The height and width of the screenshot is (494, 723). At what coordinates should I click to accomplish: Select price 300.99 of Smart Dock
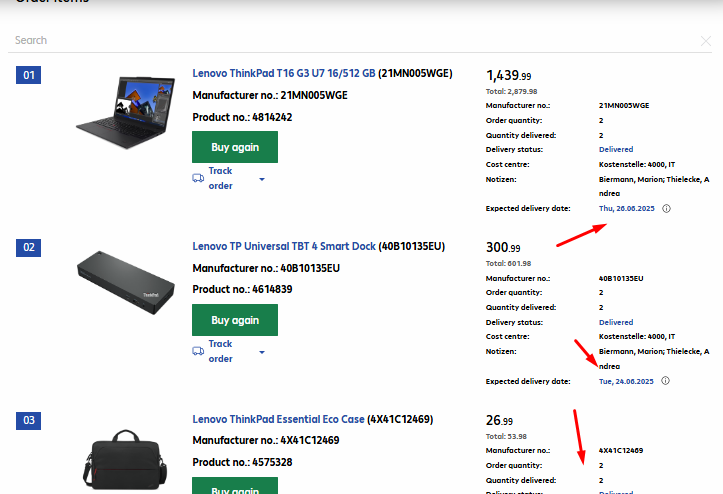pyautogui.click(x=503, y=248)
